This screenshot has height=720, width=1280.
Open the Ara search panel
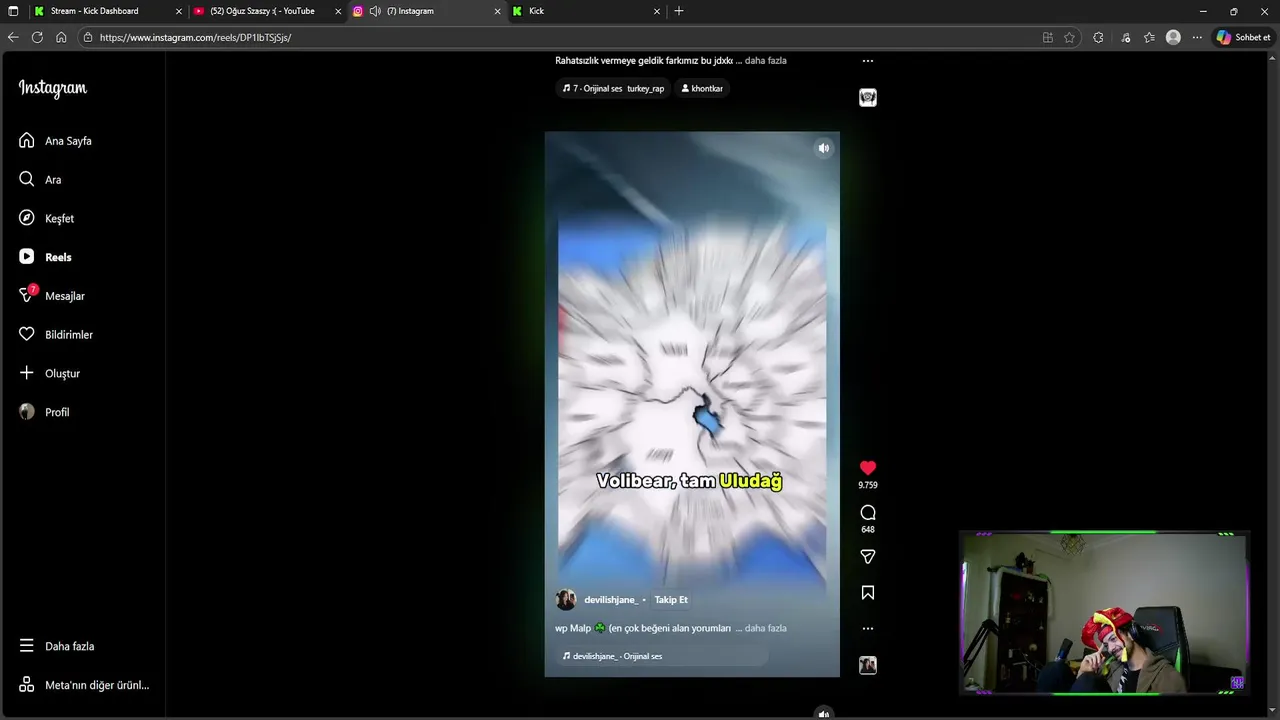40,180
